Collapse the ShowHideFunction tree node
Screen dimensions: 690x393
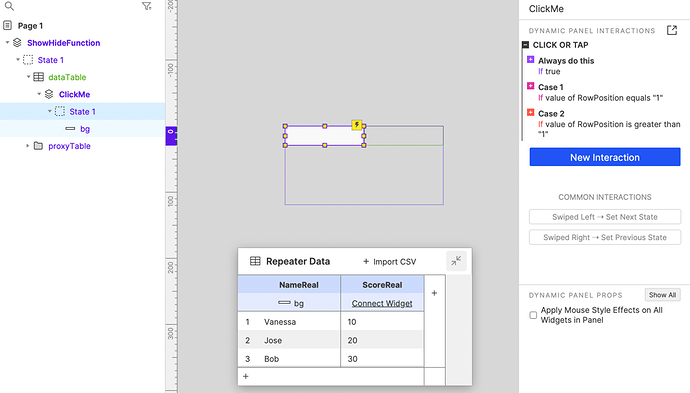point(7,43)
